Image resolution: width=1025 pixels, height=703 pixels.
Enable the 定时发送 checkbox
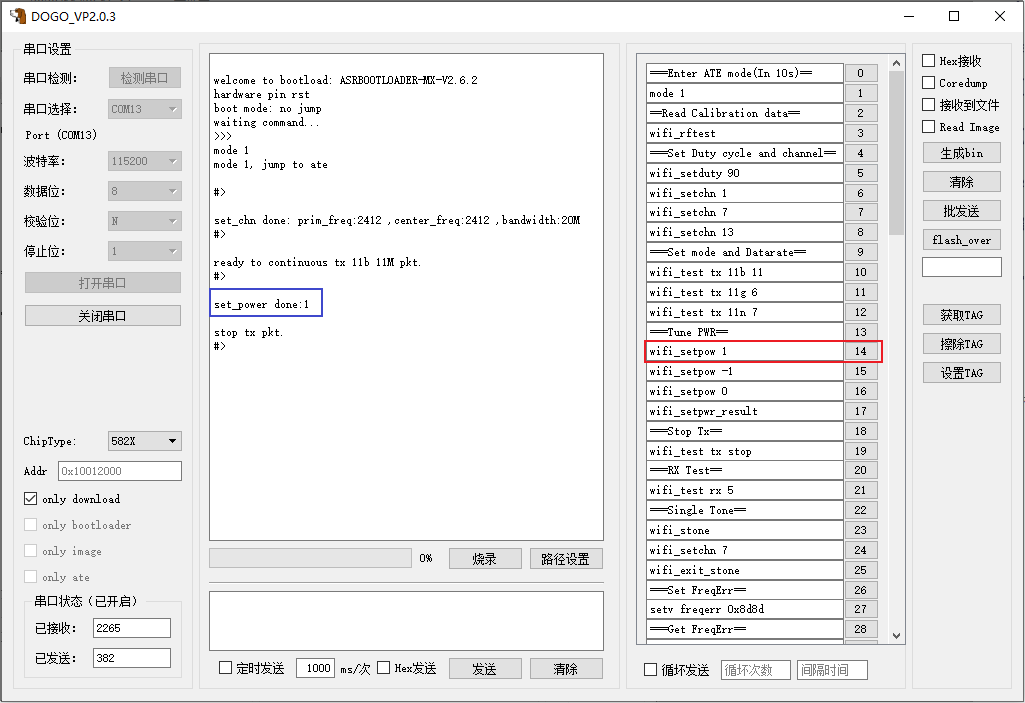click(x=226, y=668)
